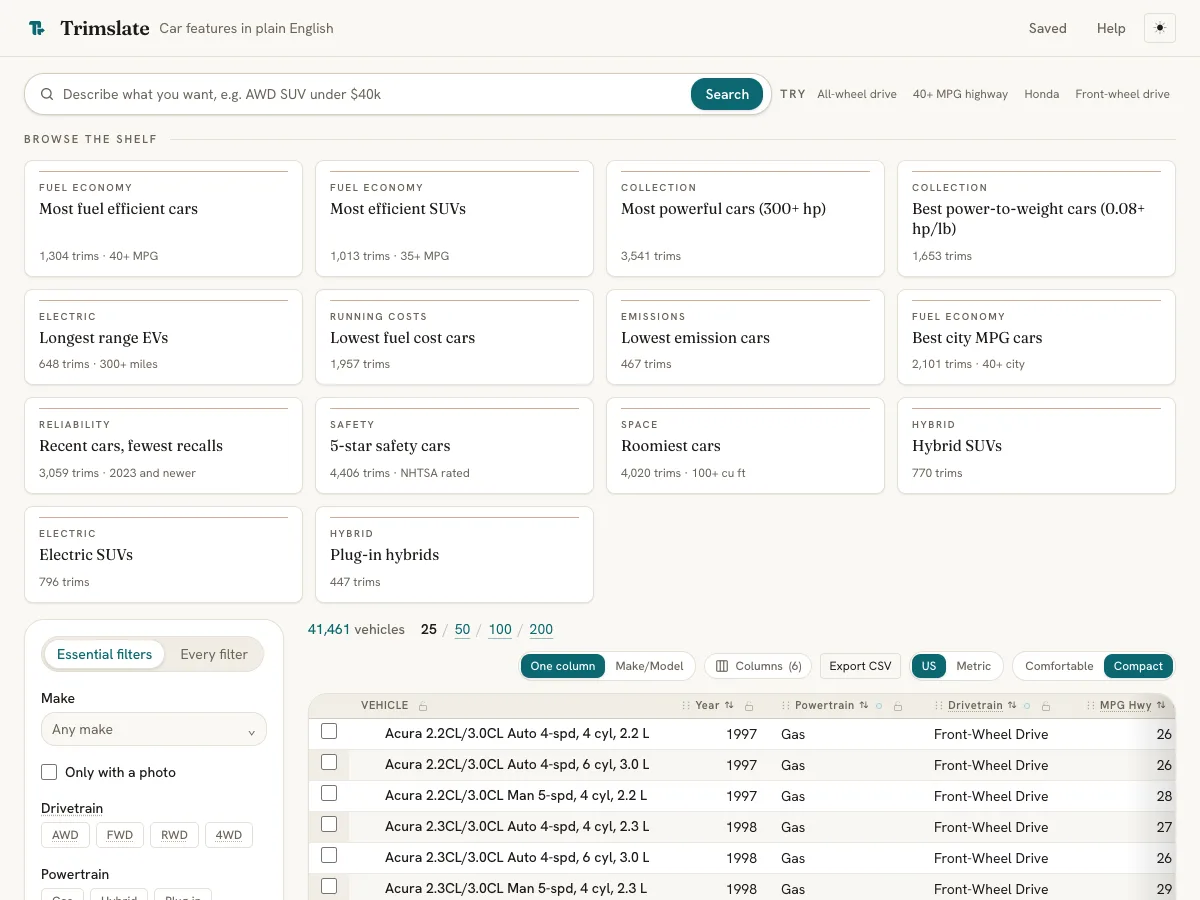This screenshot has width=1200, height=900.
Task: Show 200 vehicles per page
Action: (541, 629)
